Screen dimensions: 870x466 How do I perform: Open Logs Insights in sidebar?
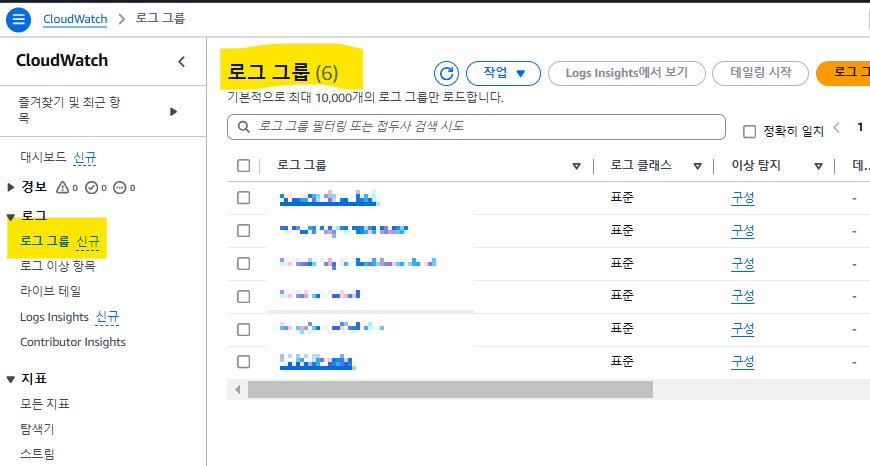tap(54, 317)
